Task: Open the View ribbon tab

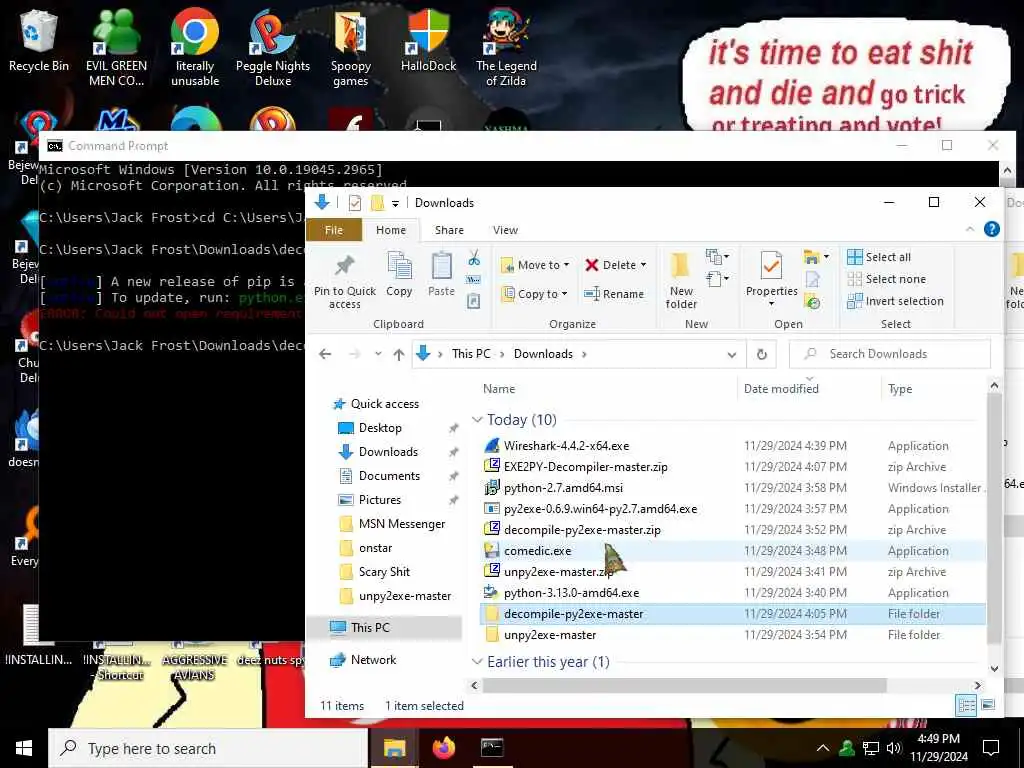Action: pos(505,230)
